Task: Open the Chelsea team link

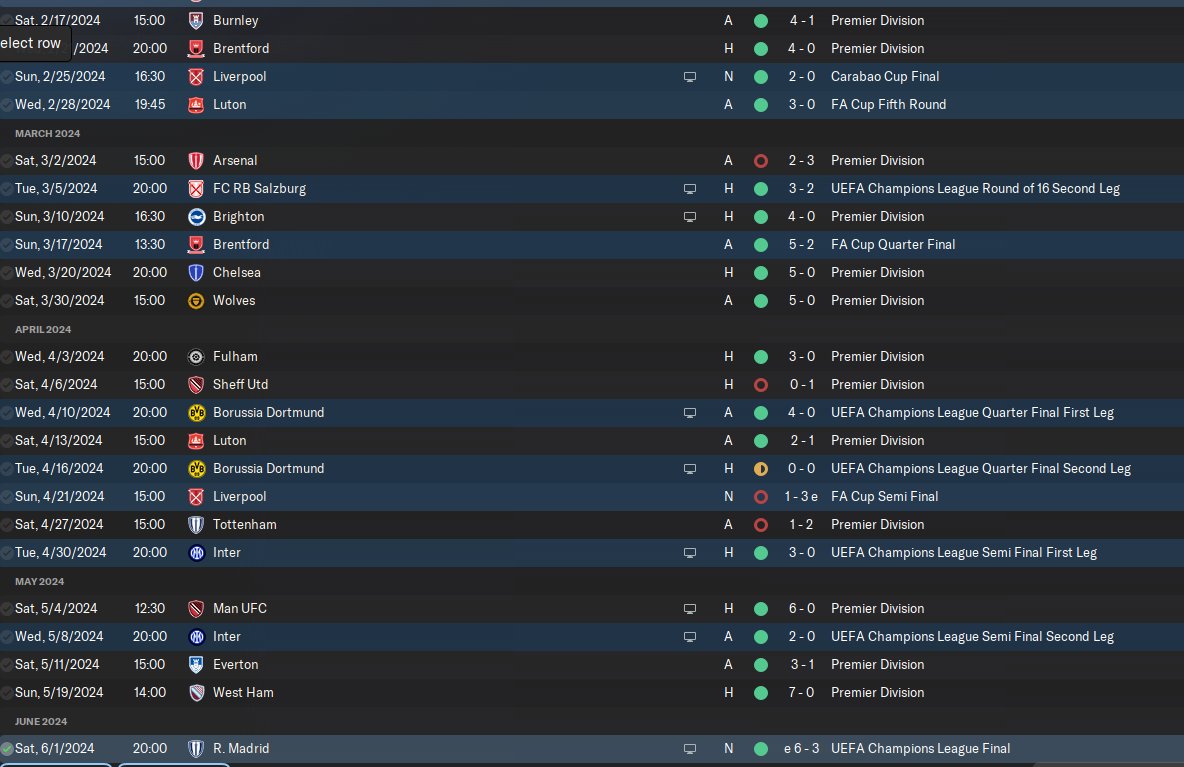Action: tap(236, 273)
